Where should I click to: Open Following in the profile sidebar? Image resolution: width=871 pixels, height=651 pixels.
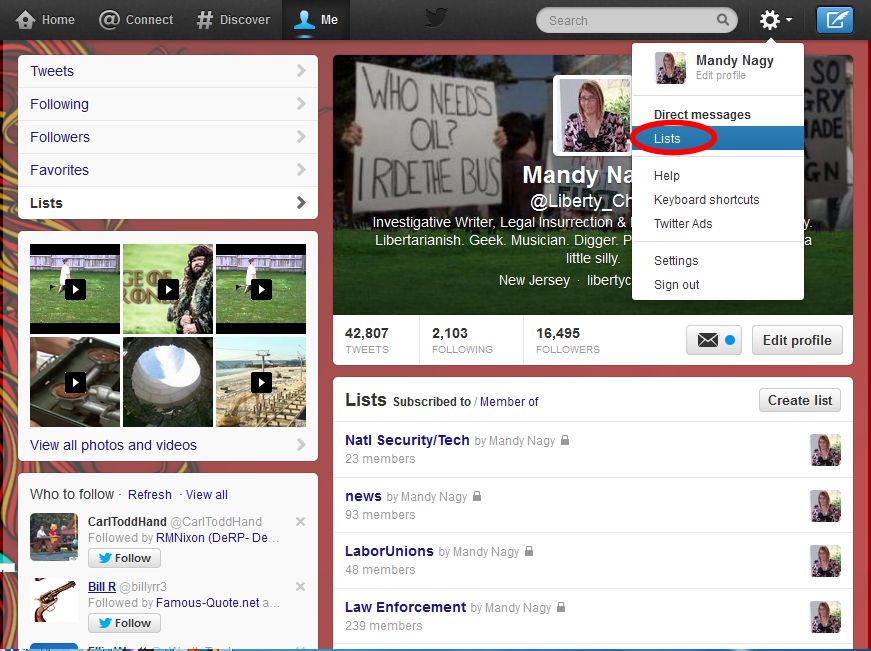pos(168,104)
